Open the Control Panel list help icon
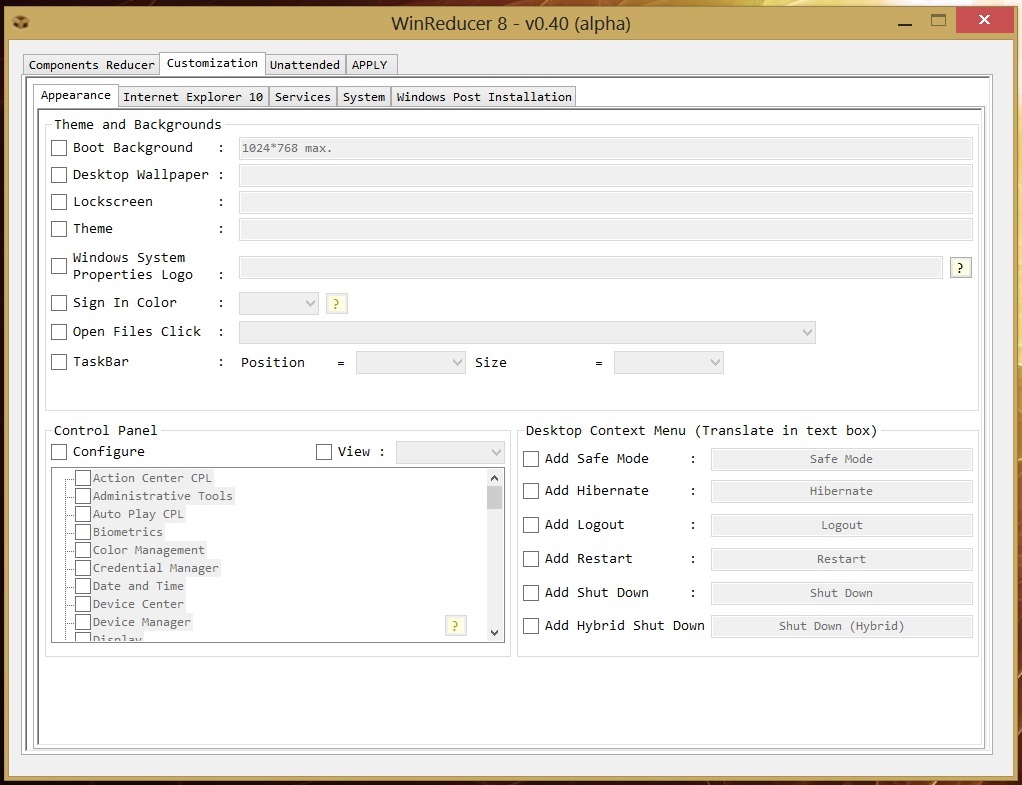This screenshot has width=1022, height=785. pyautogui.click(x=456, y=625)
